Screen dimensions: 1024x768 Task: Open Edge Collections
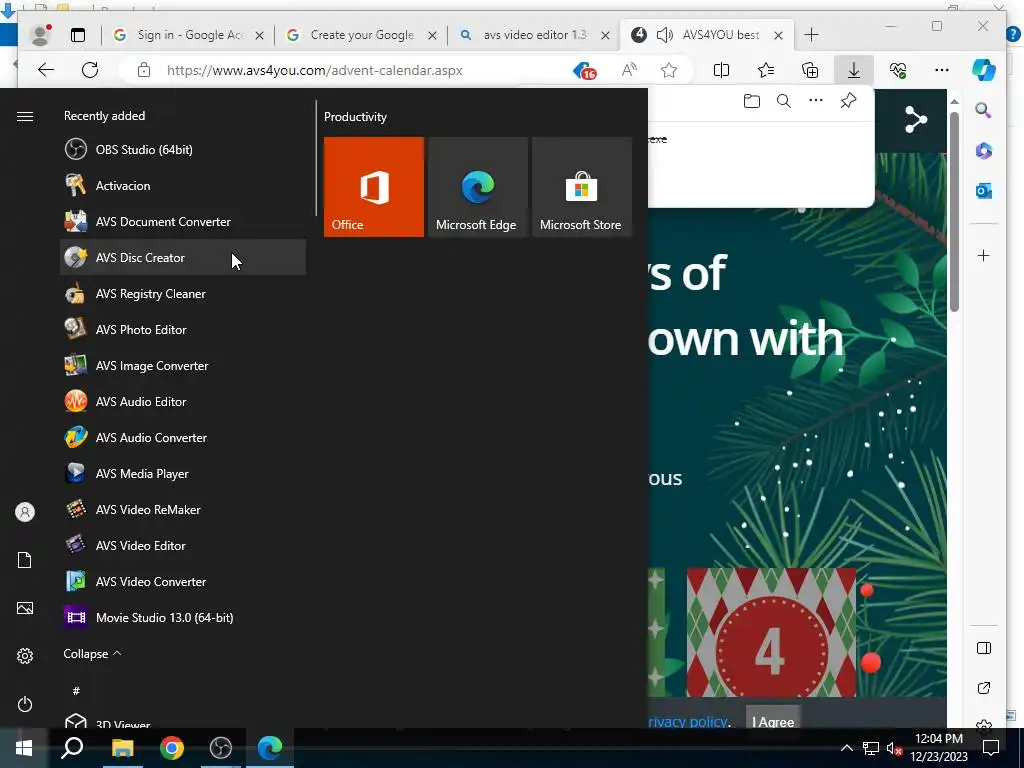[810, 70]
